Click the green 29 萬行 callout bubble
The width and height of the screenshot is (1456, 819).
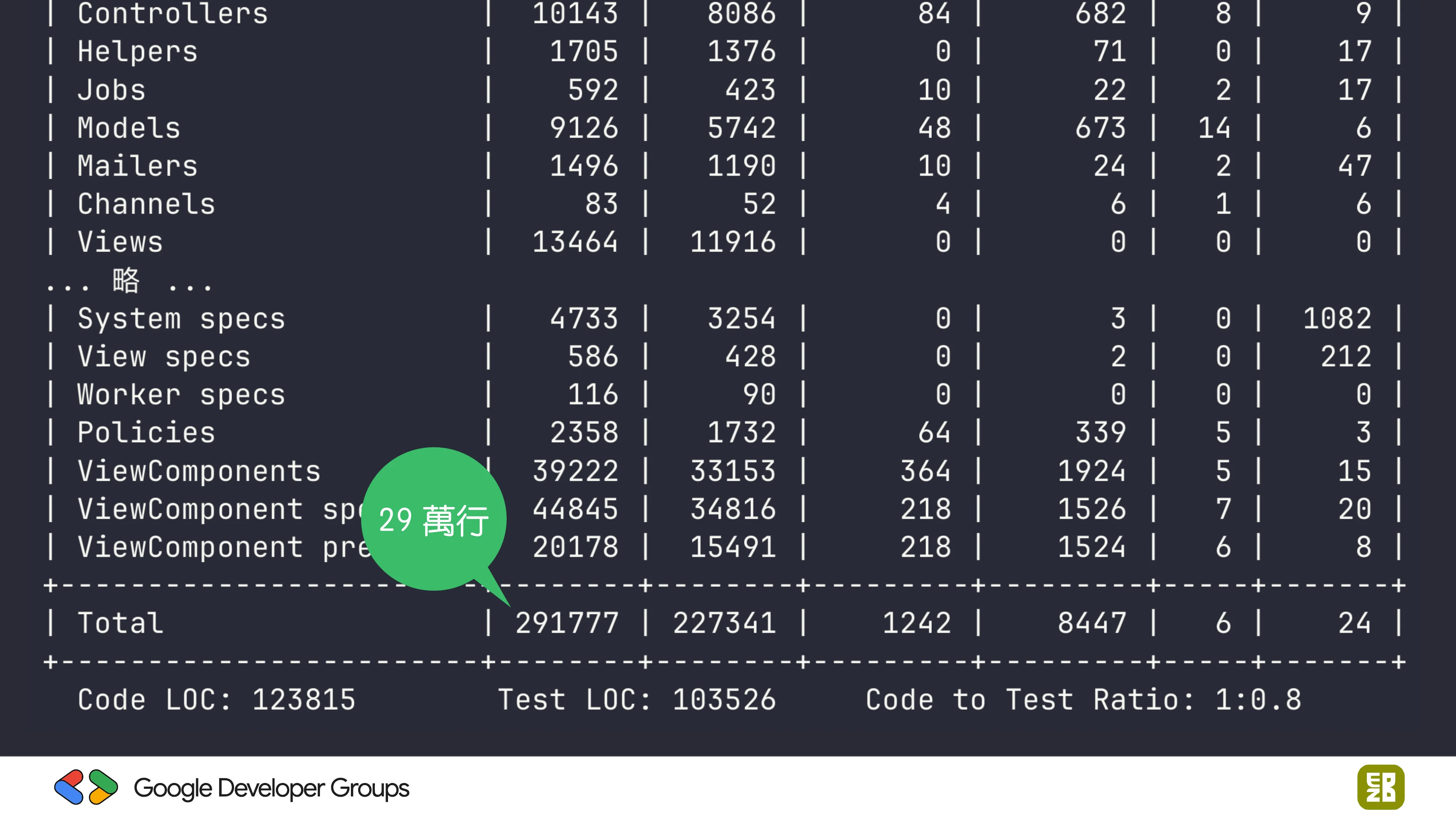click(434, 519)
